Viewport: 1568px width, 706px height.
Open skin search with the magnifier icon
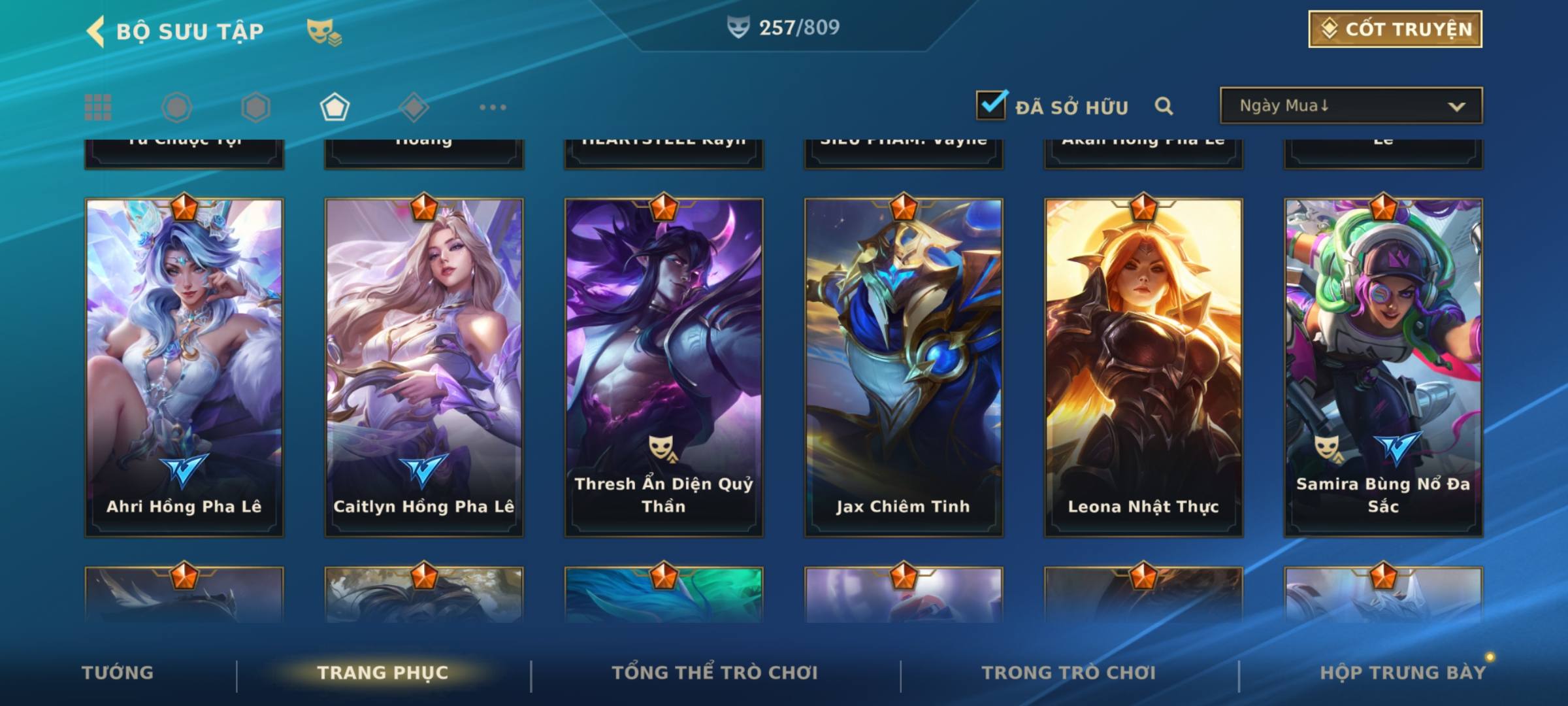pos(1164,106)
